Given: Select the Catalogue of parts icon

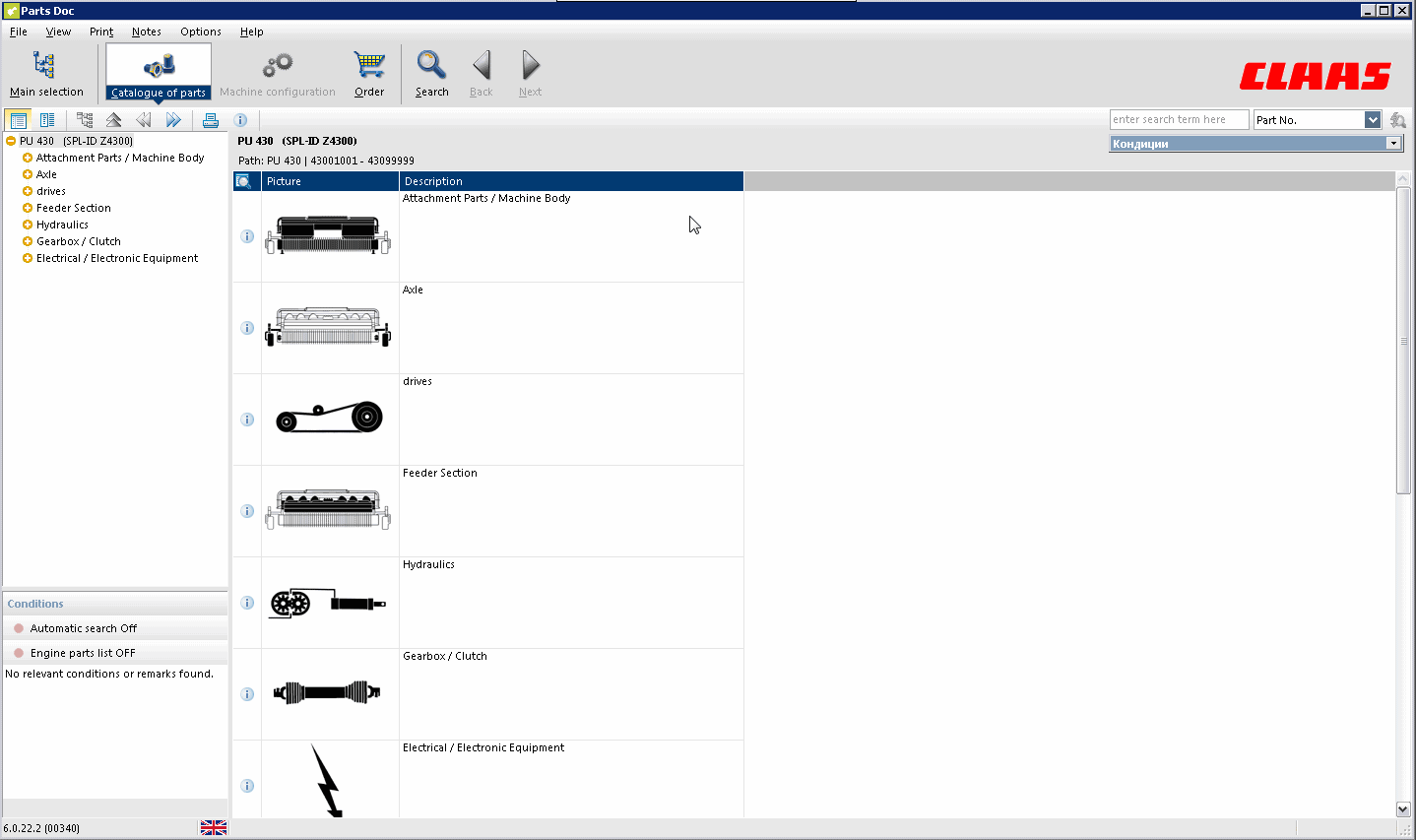Looking at the screenshot, I should point(158,69).
